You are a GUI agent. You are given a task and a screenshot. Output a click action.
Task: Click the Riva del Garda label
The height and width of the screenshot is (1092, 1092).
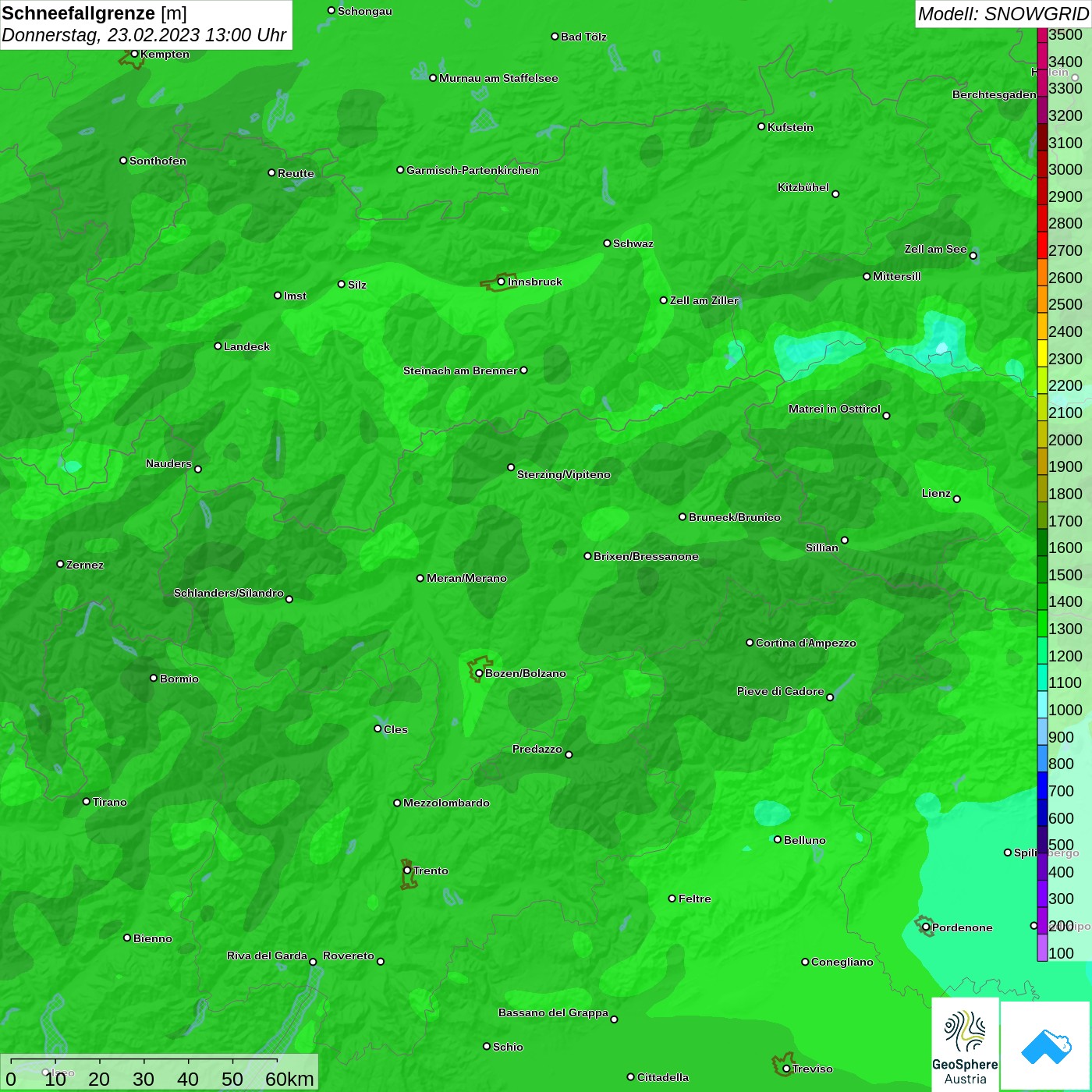[268, 955]
